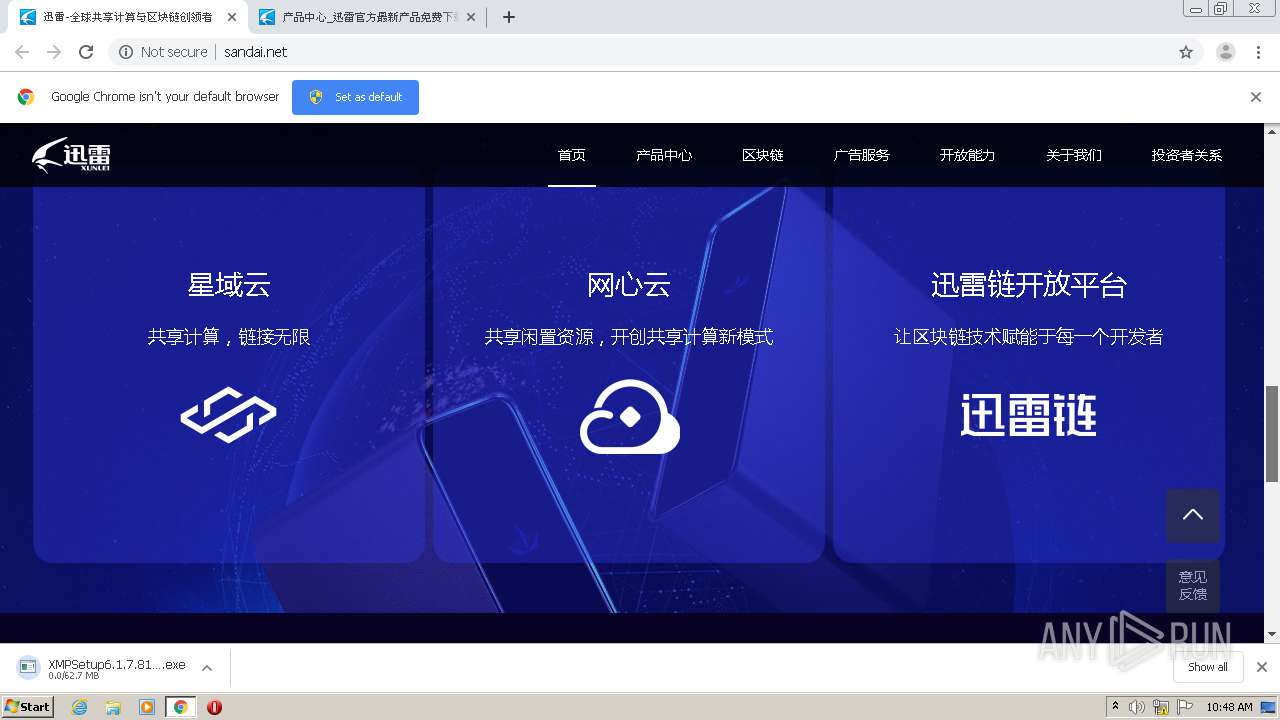Click the 迅雷链开放平台 card title
This screenshot has height=720, width=1280.
[1029, 285]
